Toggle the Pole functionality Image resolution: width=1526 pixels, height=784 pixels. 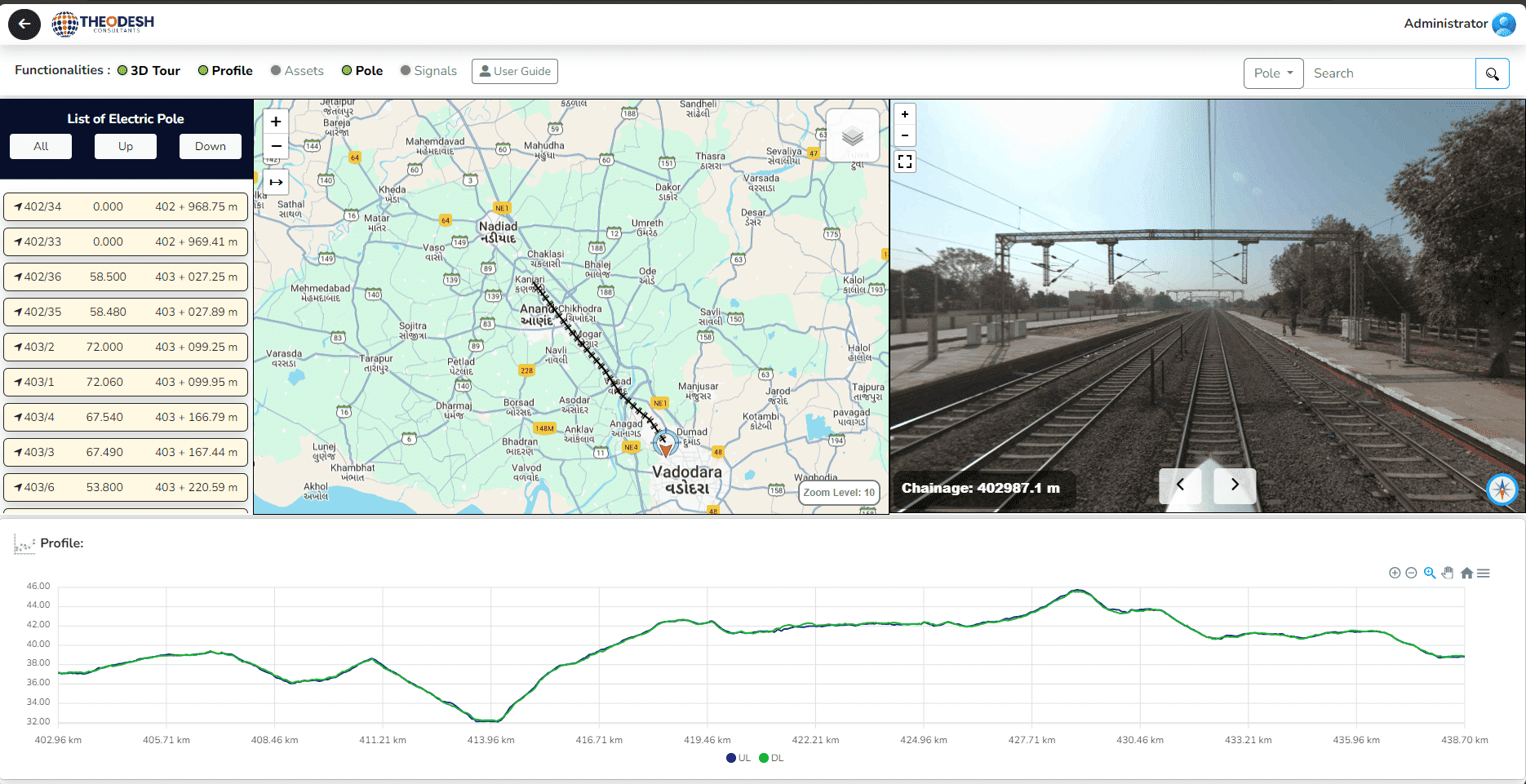(x=362, y=71)
